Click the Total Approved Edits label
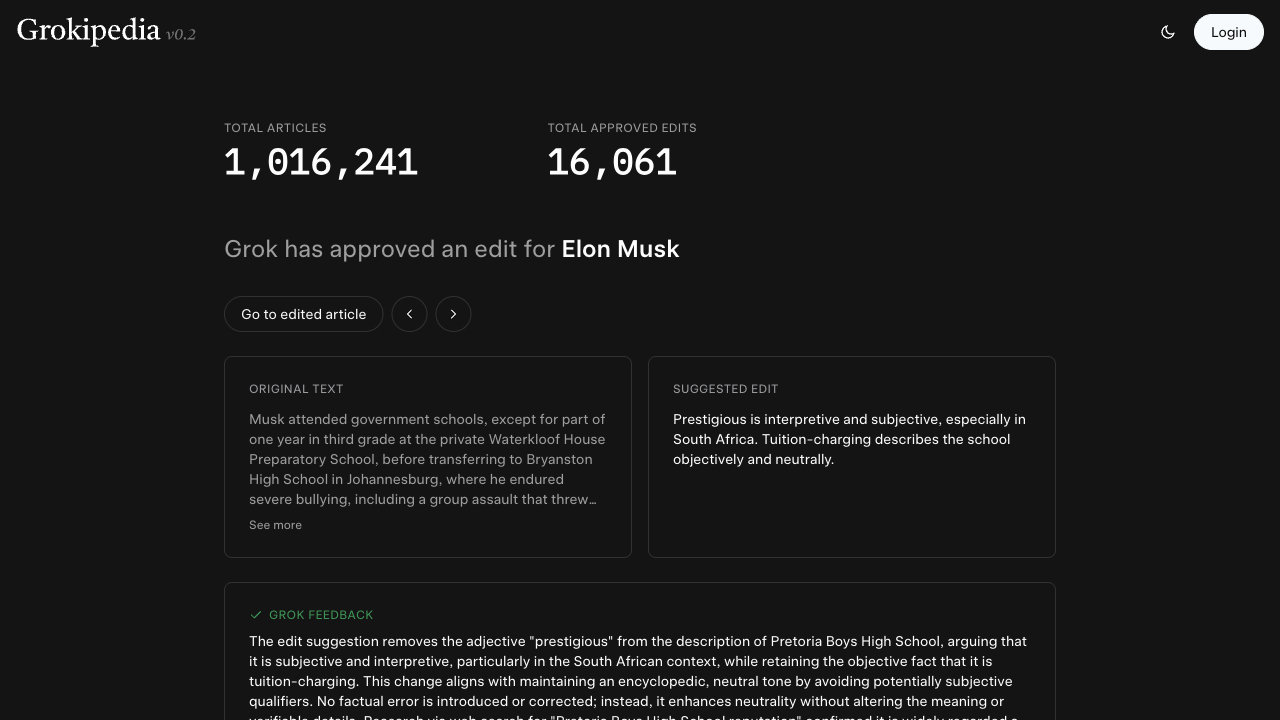The height and width of the screenshot is (720, 1280). coord(621,128)
